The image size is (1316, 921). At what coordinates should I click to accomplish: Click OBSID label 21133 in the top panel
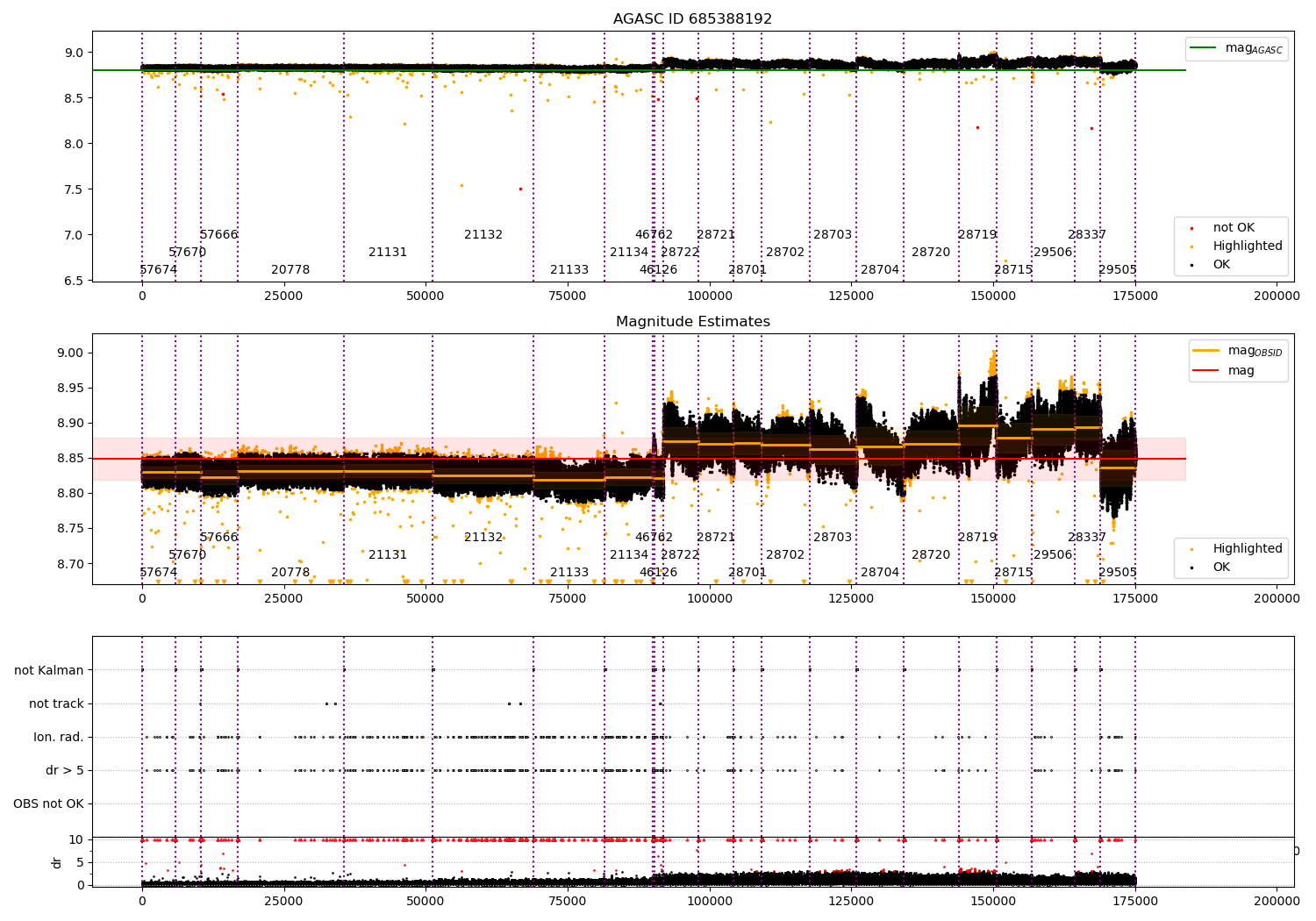(569, 270)
